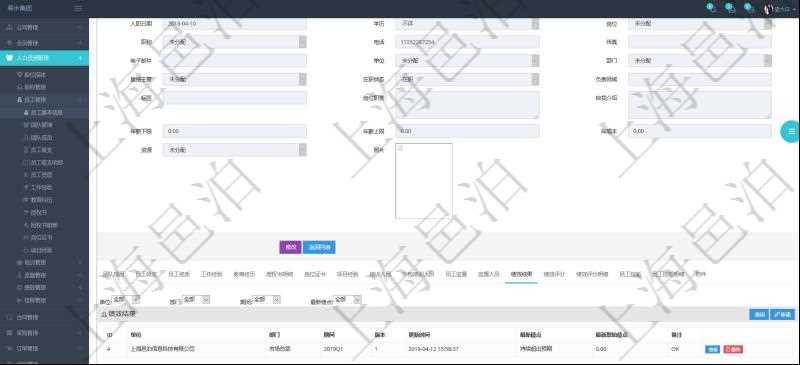Open the first notification icon in header

click(x=712, y=8)
